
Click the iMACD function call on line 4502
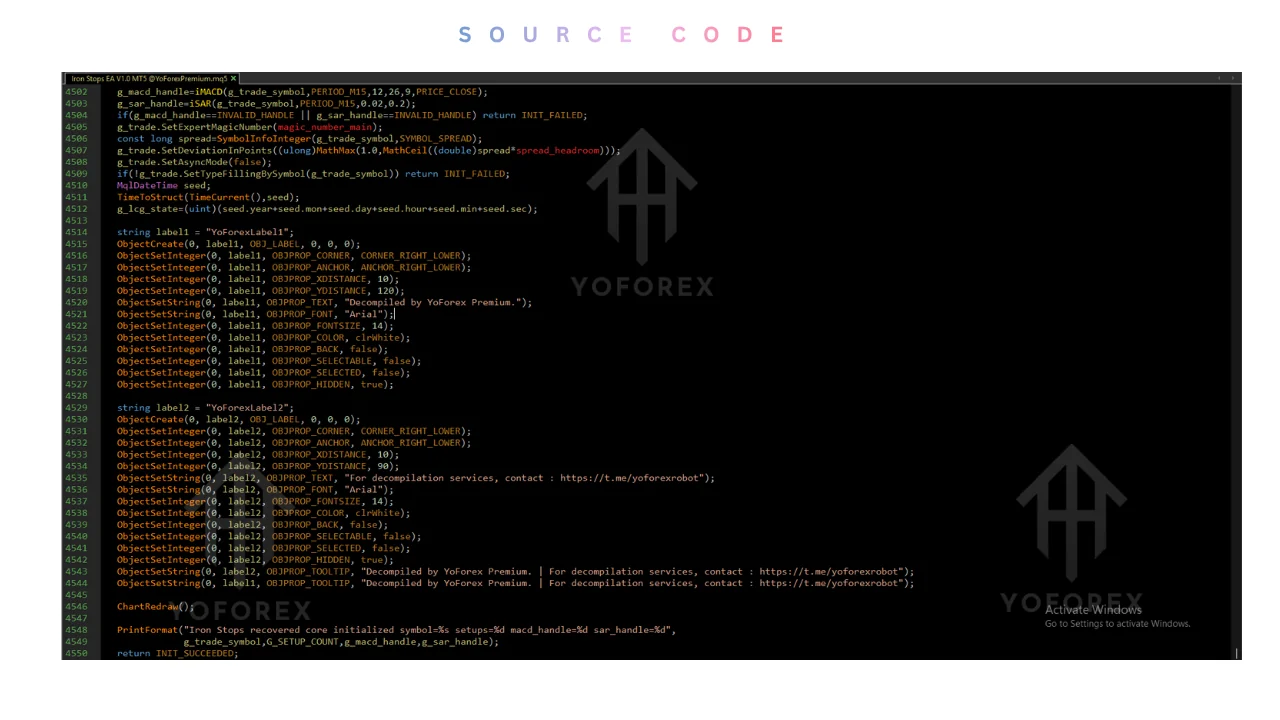tap(208, 92)
